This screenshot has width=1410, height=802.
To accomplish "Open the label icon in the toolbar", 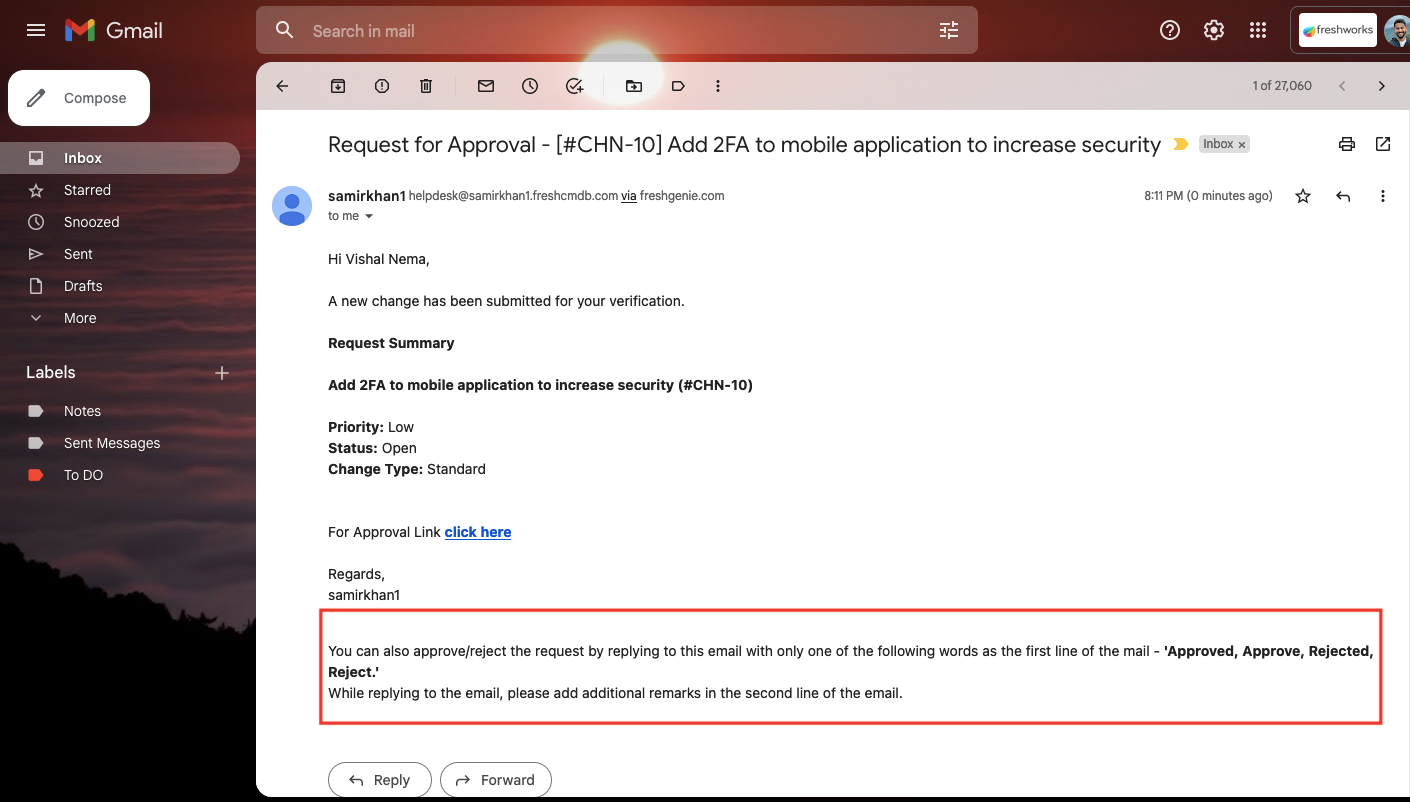I will click(678, 86).
